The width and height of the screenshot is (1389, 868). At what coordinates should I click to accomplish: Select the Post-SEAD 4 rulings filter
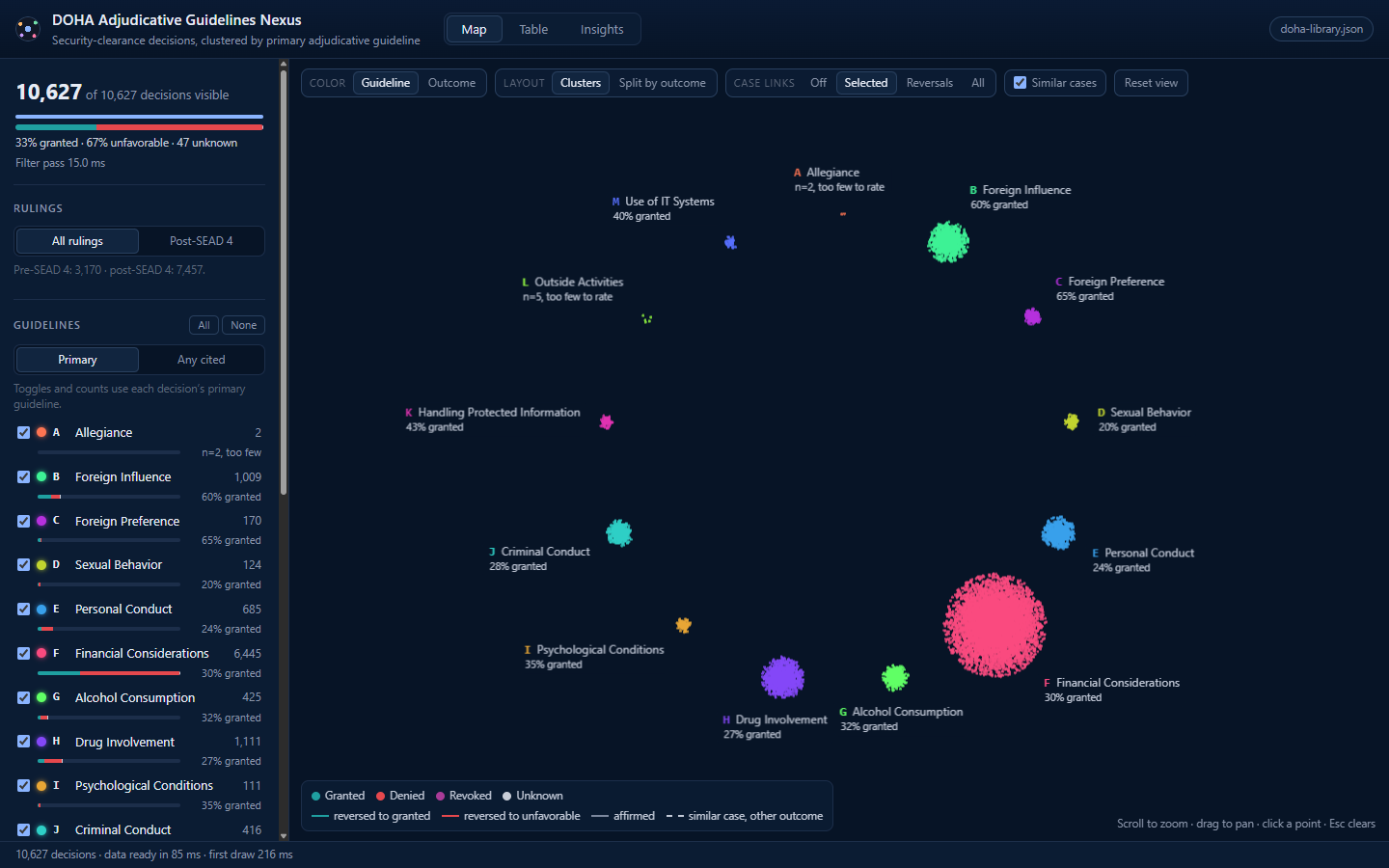click(x=202, y=241)
